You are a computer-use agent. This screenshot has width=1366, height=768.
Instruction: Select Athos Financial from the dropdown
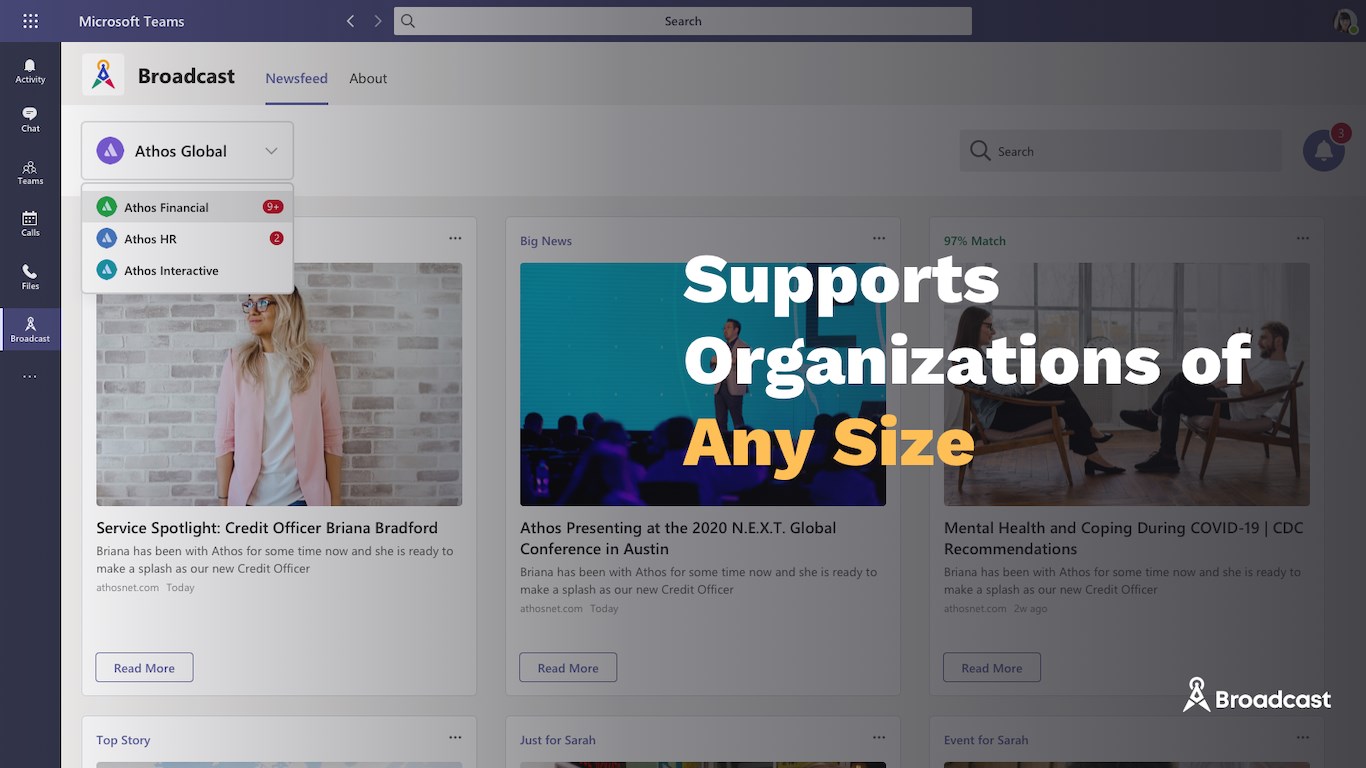tap(187, 207)
